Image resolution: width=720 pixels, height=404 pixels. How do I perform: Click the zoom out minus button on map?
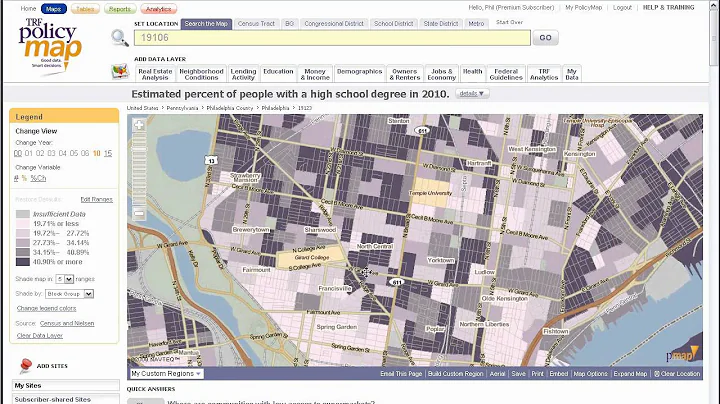pyautogui.click(x=139, y=213)
